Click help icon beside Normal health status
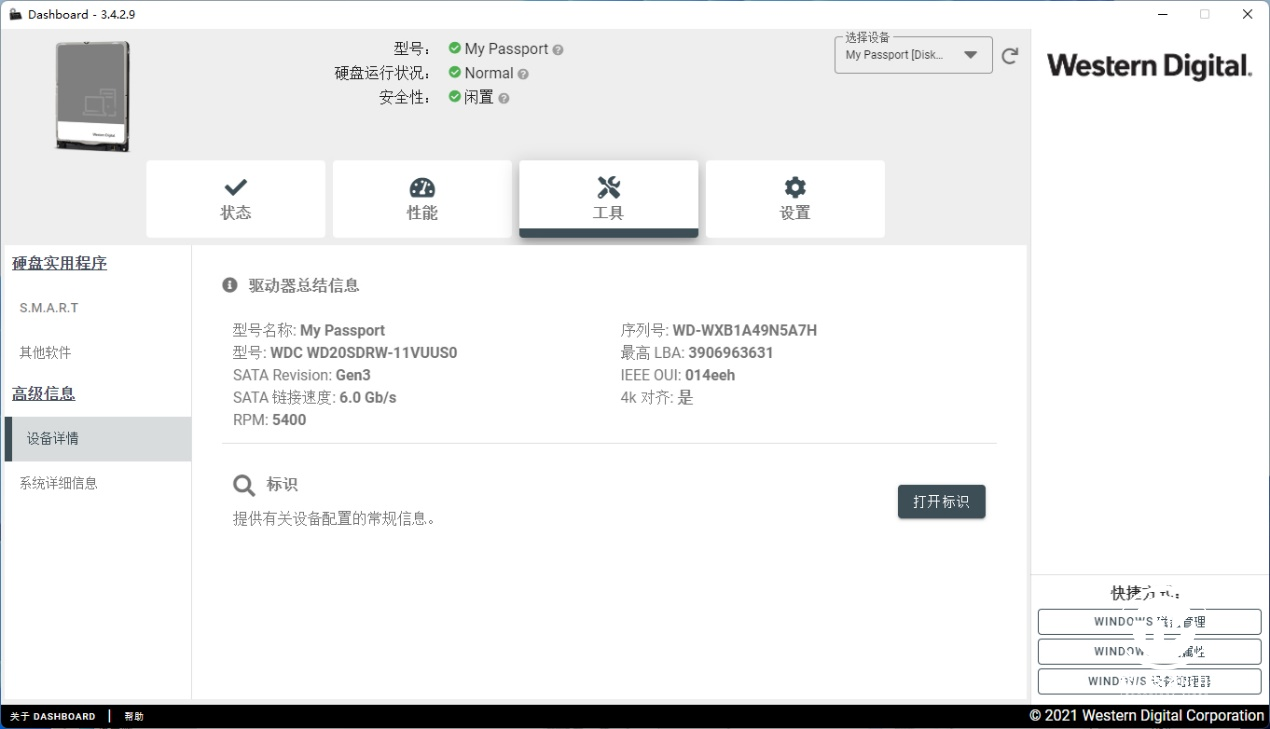Image resolution: width=1270 pixels, height=729 pixels. pos(523,74)
